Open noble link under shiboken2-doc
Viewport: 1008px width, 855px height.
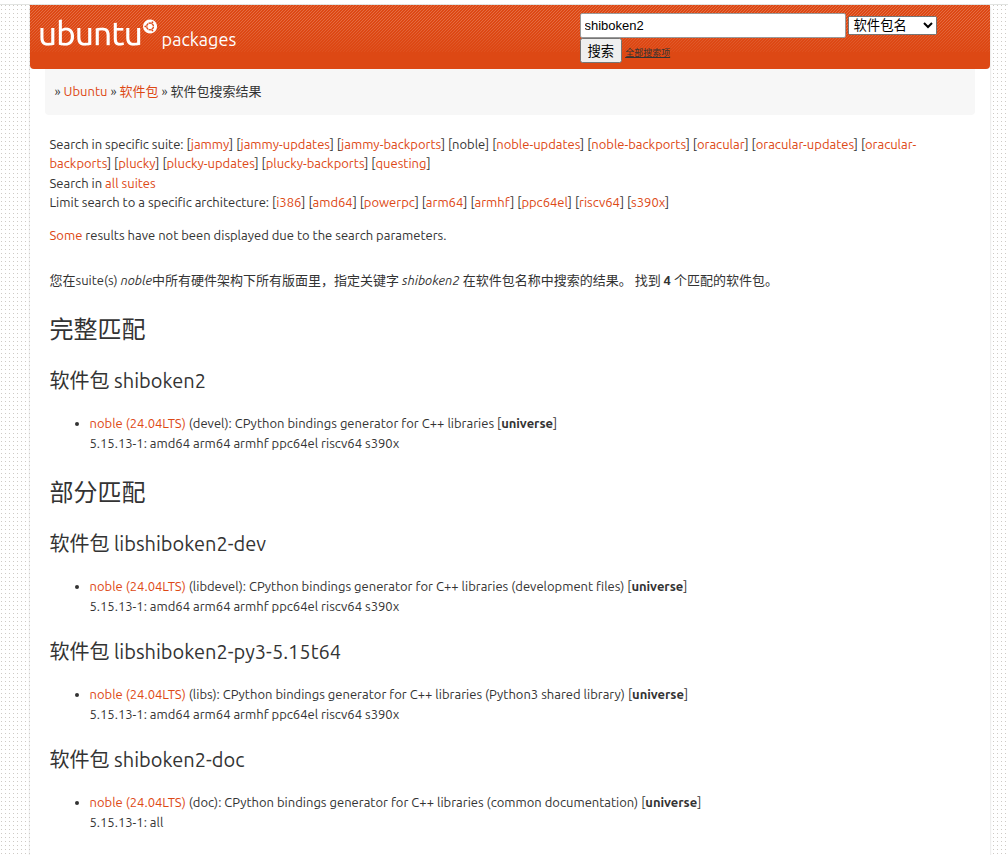[x=137, y=803]
